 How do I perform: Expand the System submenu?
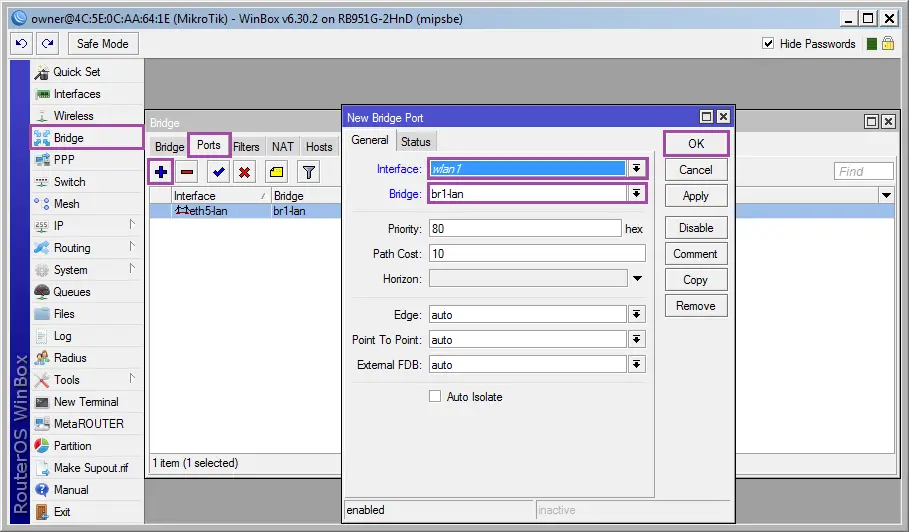[x=133, y=268]
